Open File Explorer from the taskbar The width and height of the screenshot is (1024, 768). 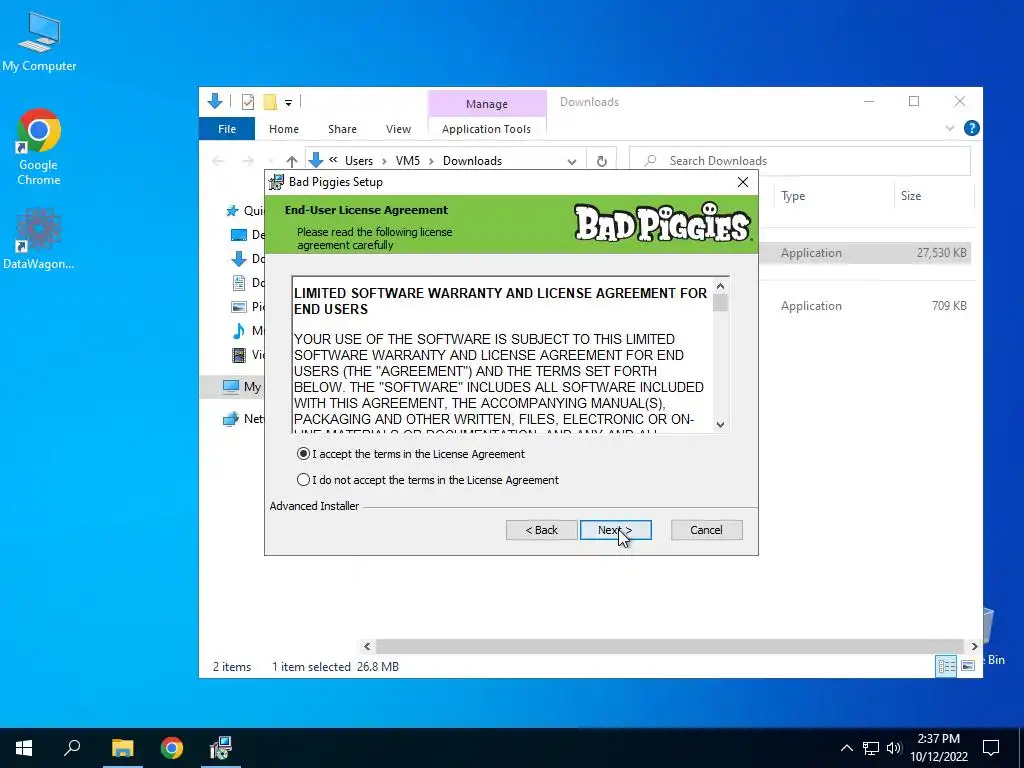click(122, 748)
